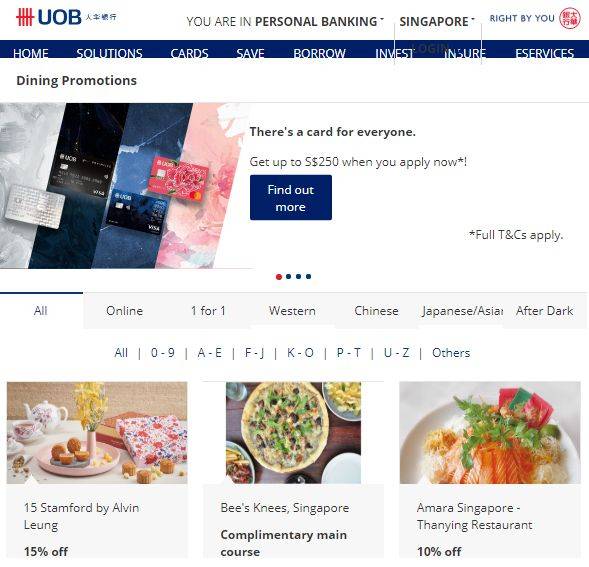Select the fourth carousel slide dot
The image size is (589, 567).
click(308, 277)
